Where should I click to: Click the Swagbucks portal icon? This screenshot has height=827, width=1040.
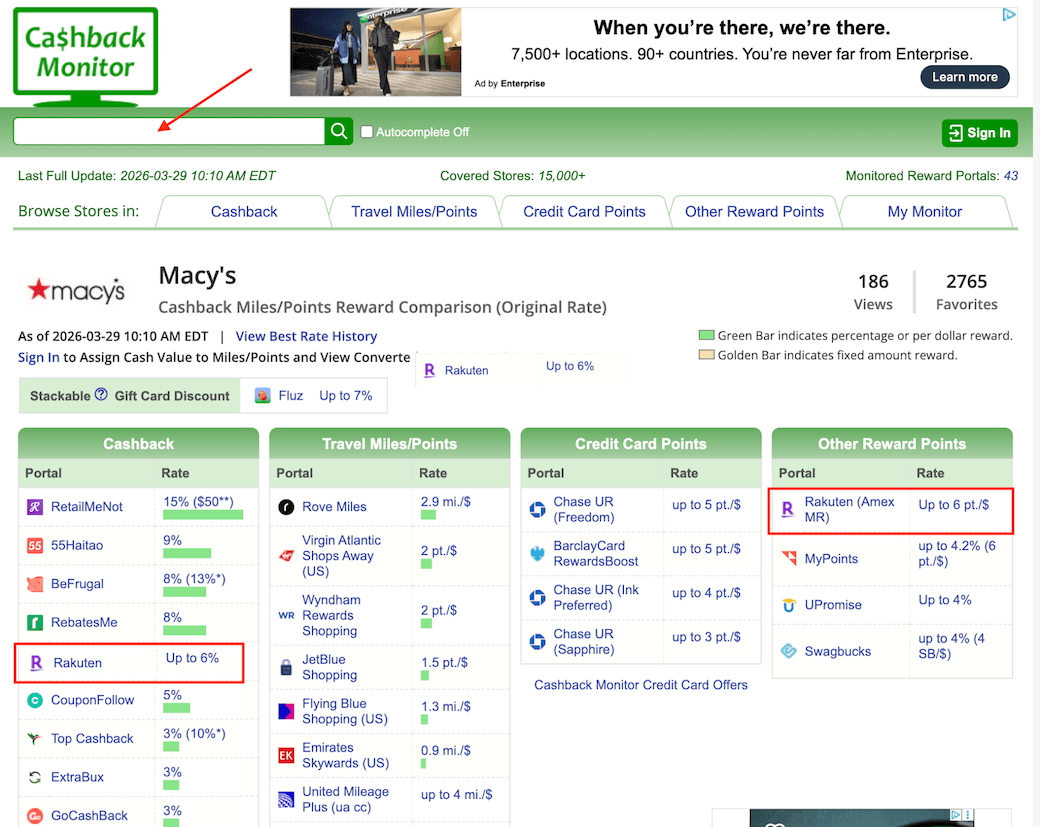(x=788, y=652)
